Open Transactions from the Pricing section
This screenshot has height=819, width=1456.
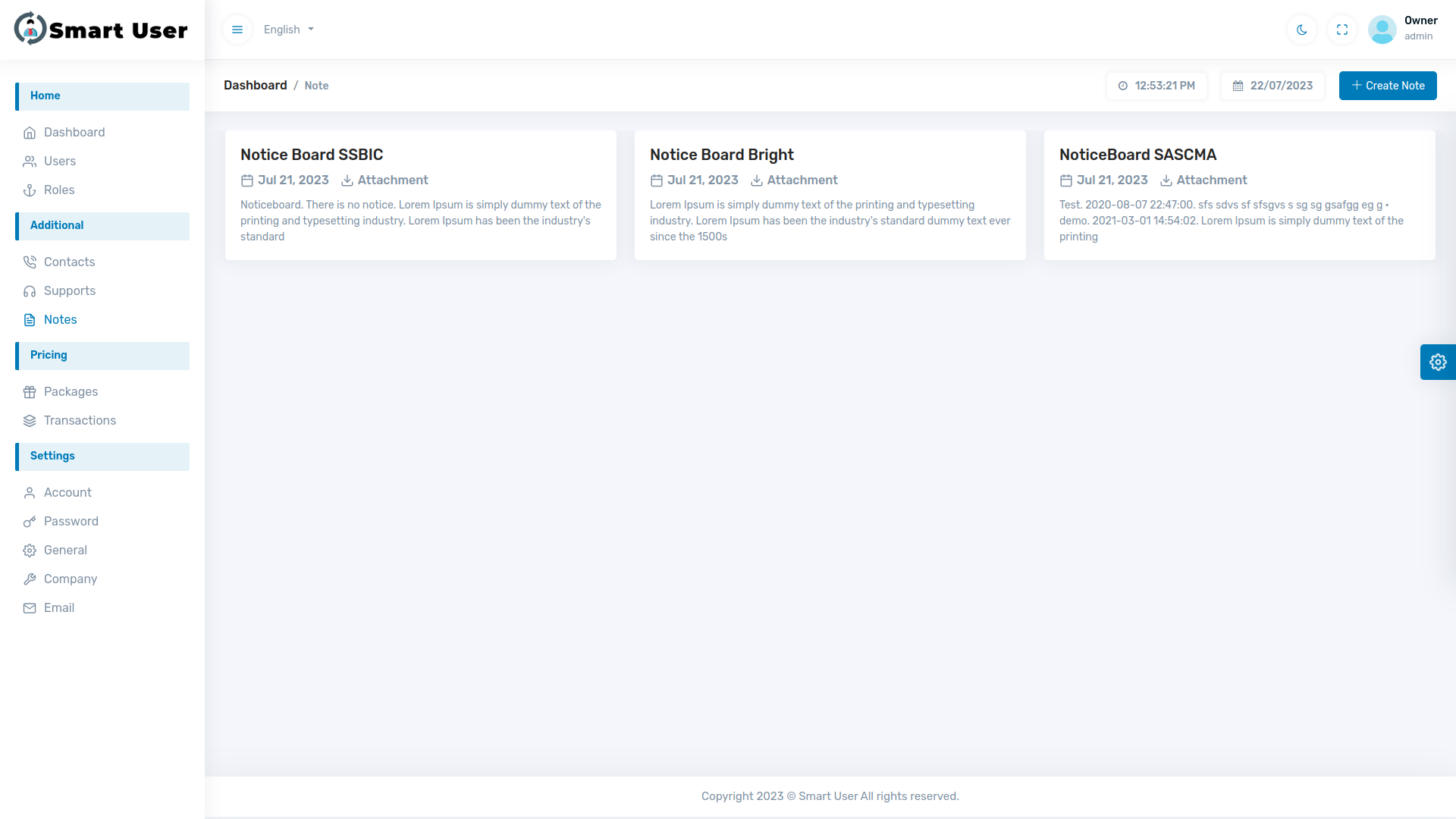pos(80,420)
